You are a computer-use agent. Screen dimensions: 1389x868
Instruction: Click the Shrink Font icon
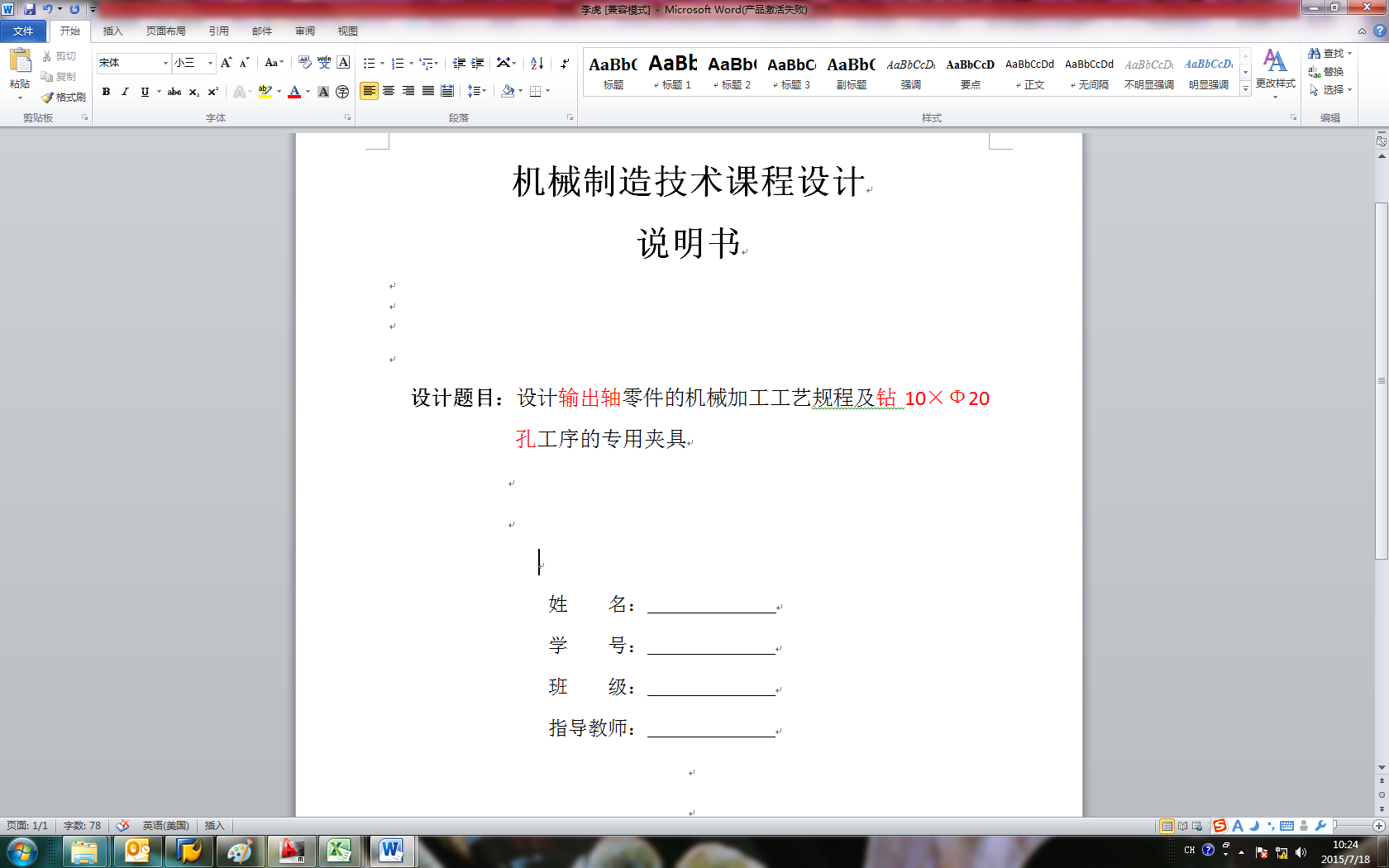(x=244, y=63)
